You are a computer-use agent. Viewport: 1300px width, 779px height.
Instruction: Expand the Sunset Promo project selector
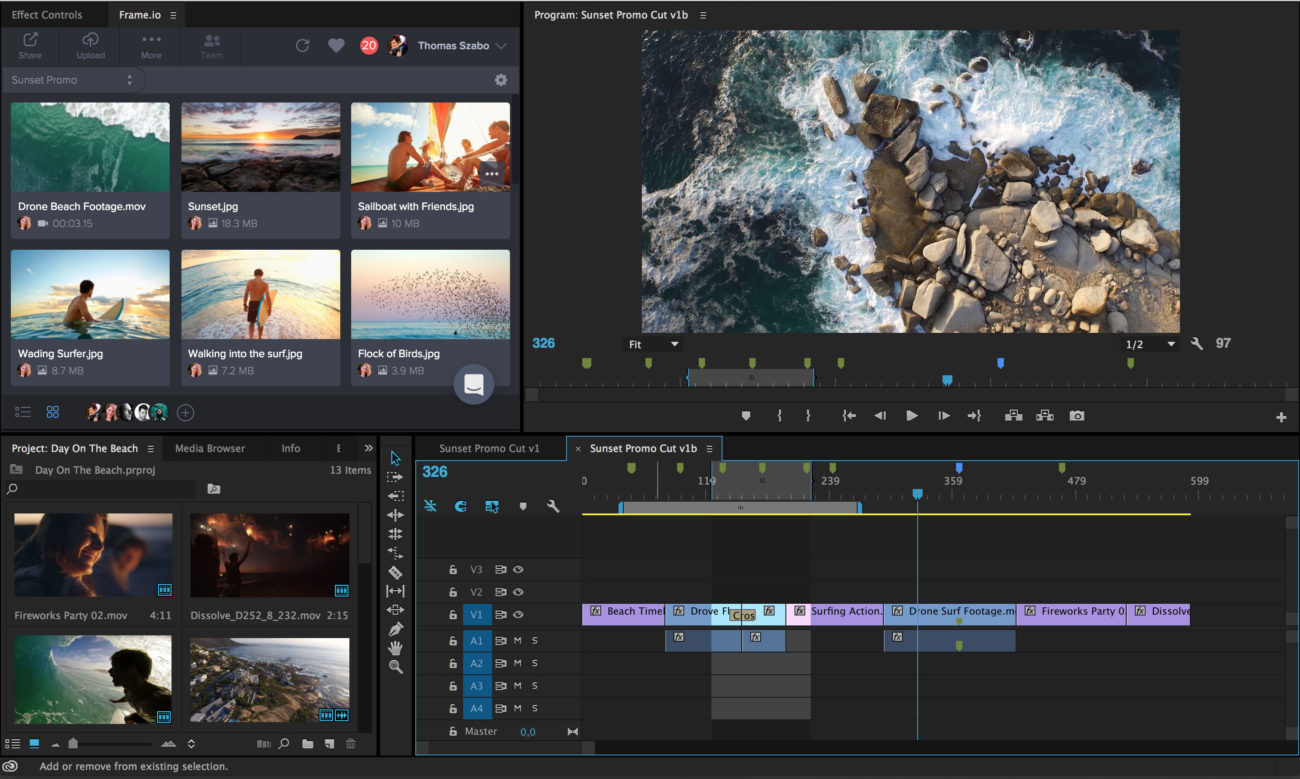tap(73, 80)
